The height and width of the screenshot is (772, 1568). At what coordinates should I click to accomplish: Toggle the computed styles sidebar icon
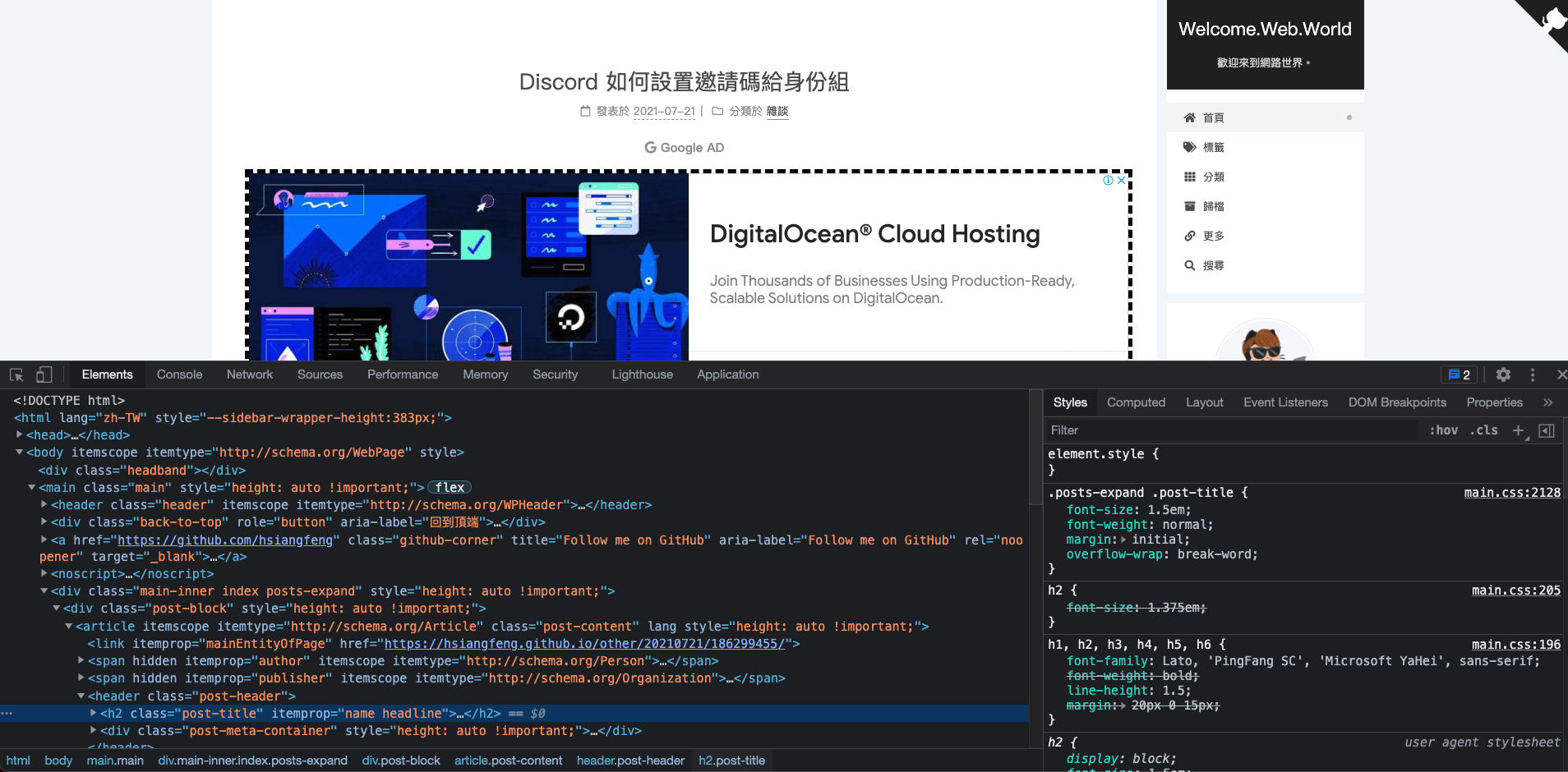click(x=1547, y=430)
